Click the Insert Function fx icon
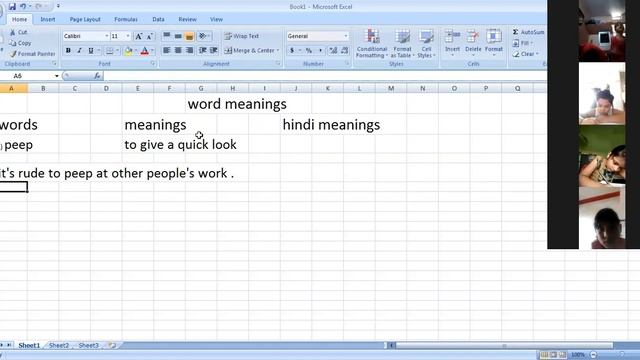The image size is (640, 360). tap(97, 76)
